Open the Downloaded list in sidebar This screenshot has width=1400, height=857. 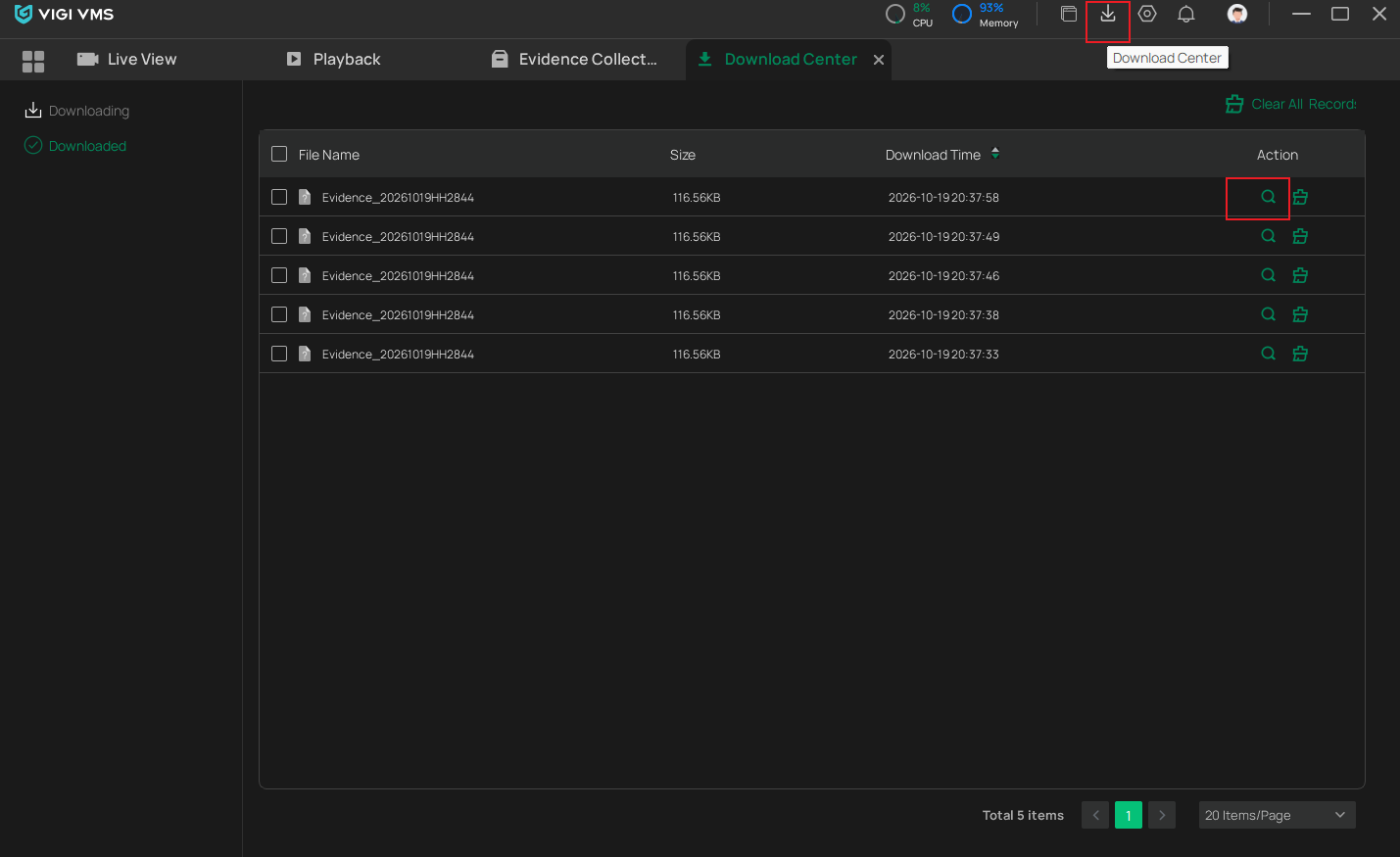tap(75, 146)
